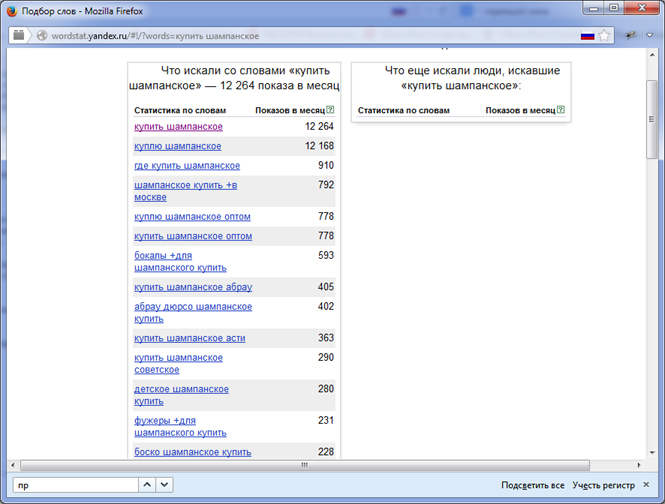Open link 'купить шампанское'

click(x=178, y=126)
